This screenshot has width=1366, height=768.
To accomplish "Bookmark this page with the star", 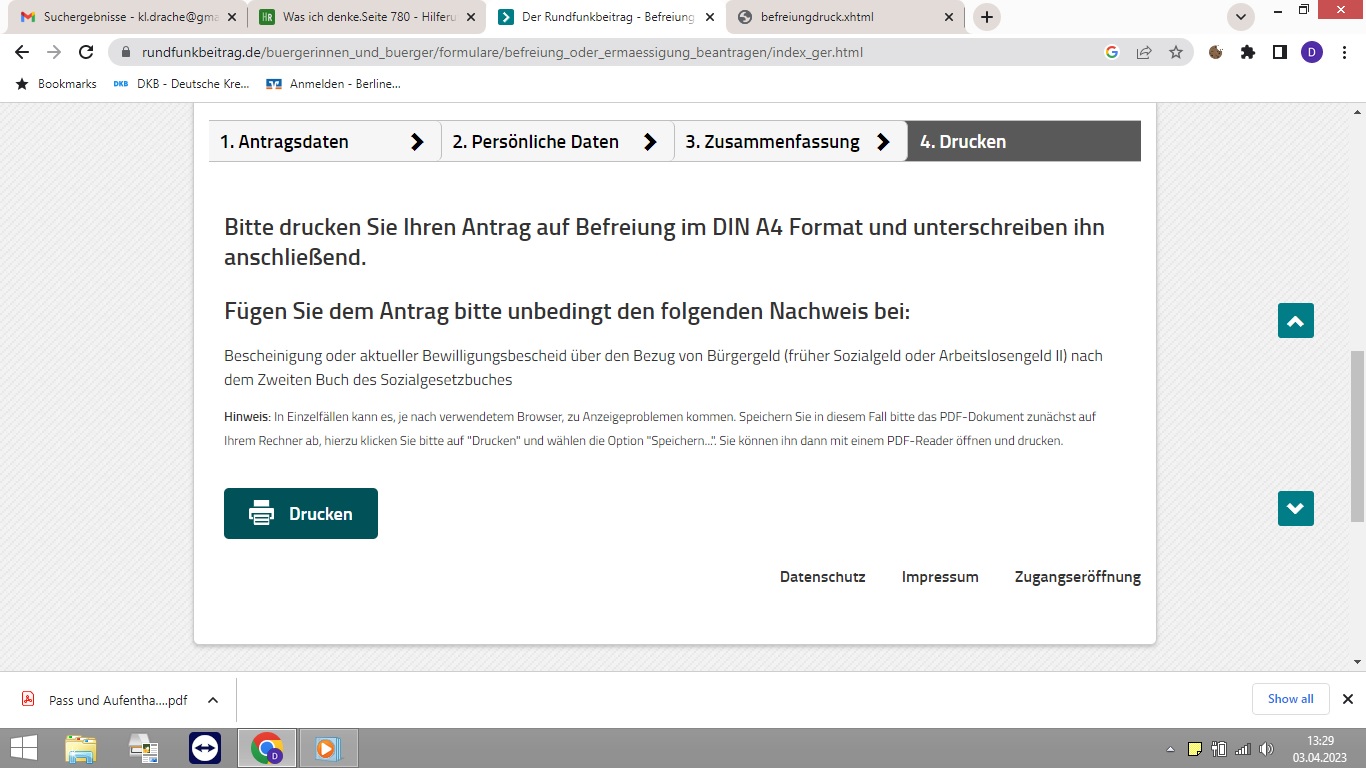I will pyautogui.click(x=1176, y=52).
